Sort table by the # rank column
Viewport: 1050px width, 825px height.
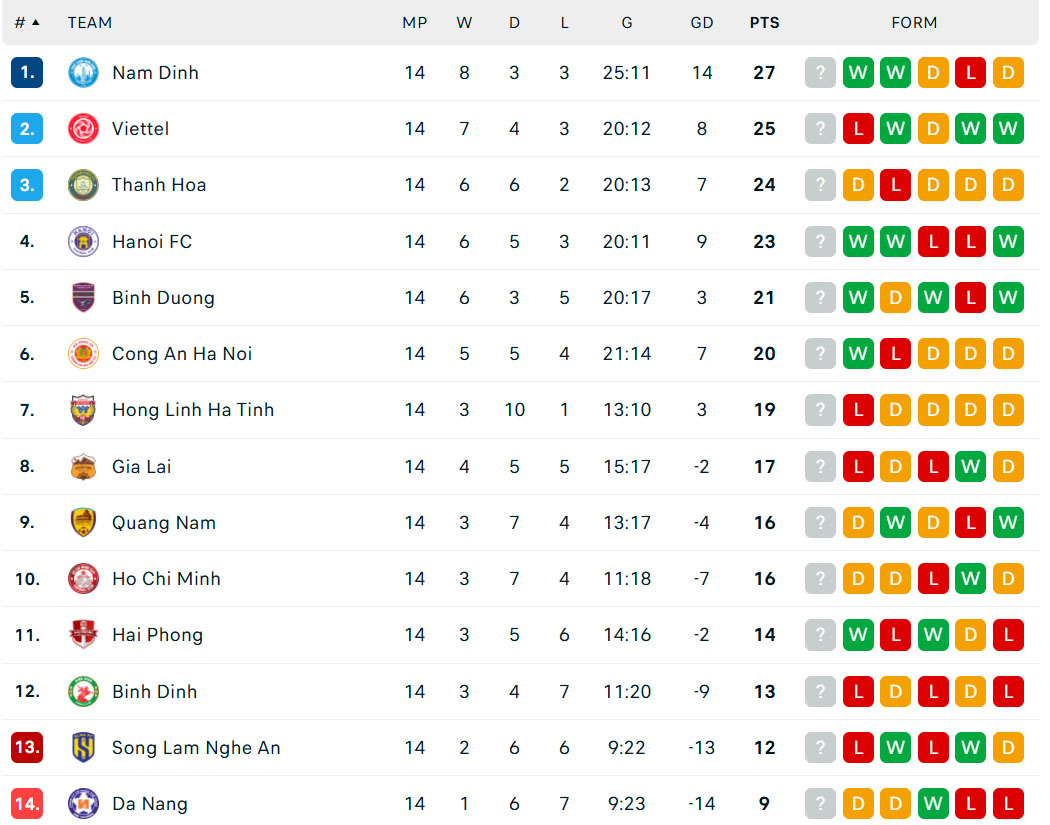pos(27,23)
